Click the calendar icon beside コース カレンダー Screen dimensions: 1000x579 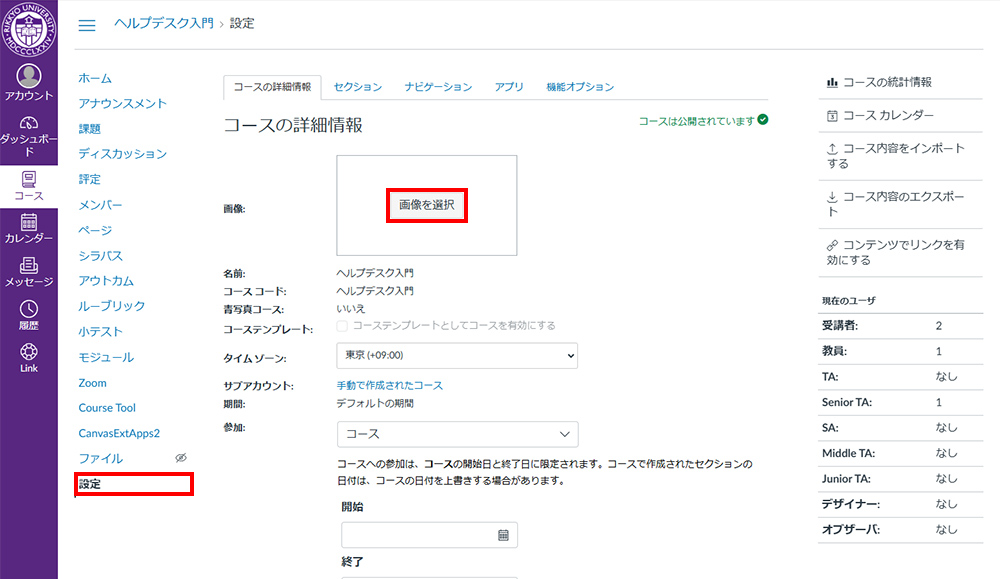tap(832, 115)
